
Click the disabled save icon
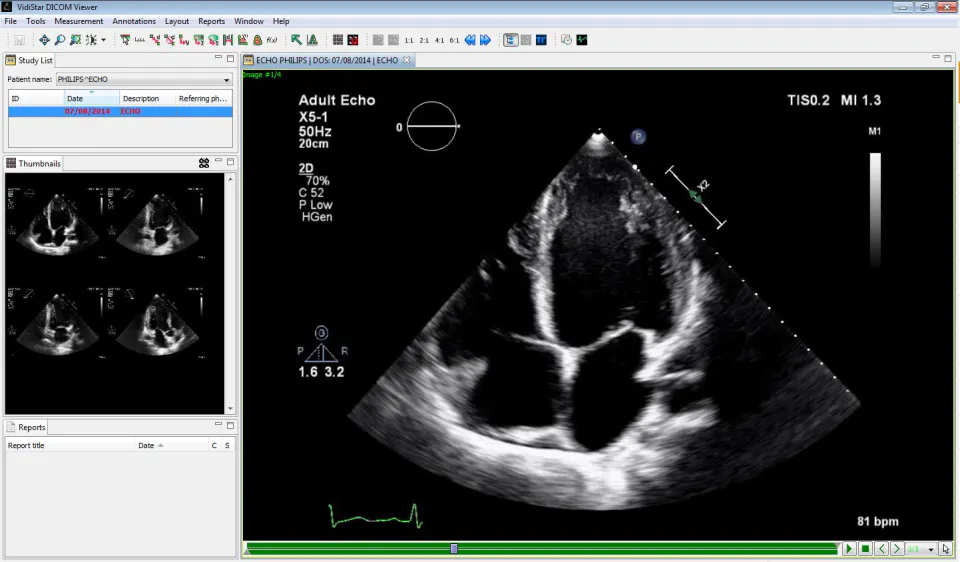pyautogui.click(x=20, y=40)
